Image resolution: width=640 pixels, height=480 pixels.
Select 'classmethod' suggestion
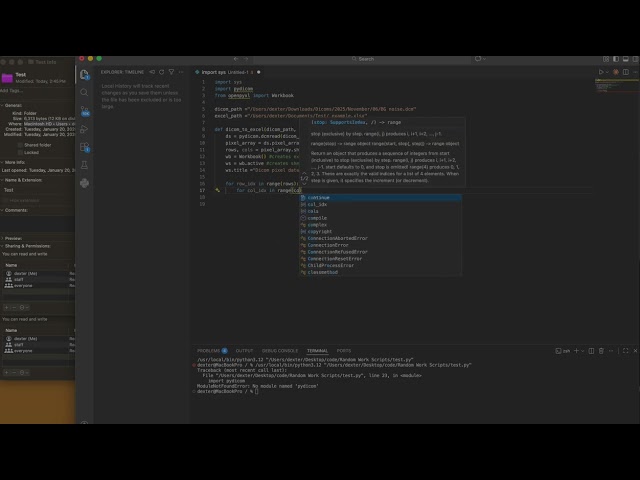coord(380,272)
